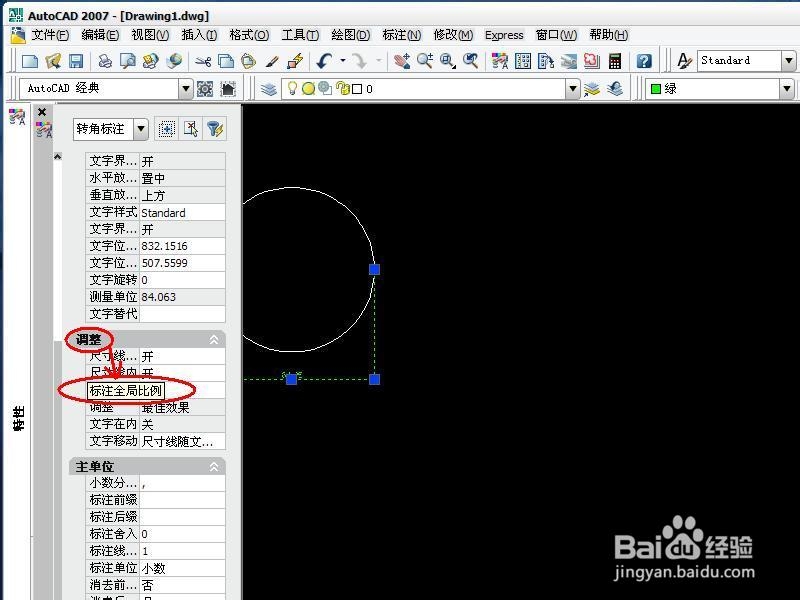Toggle layer 0 lock icon
Viewport: 800px width, 600px height.
click(343, 88)
